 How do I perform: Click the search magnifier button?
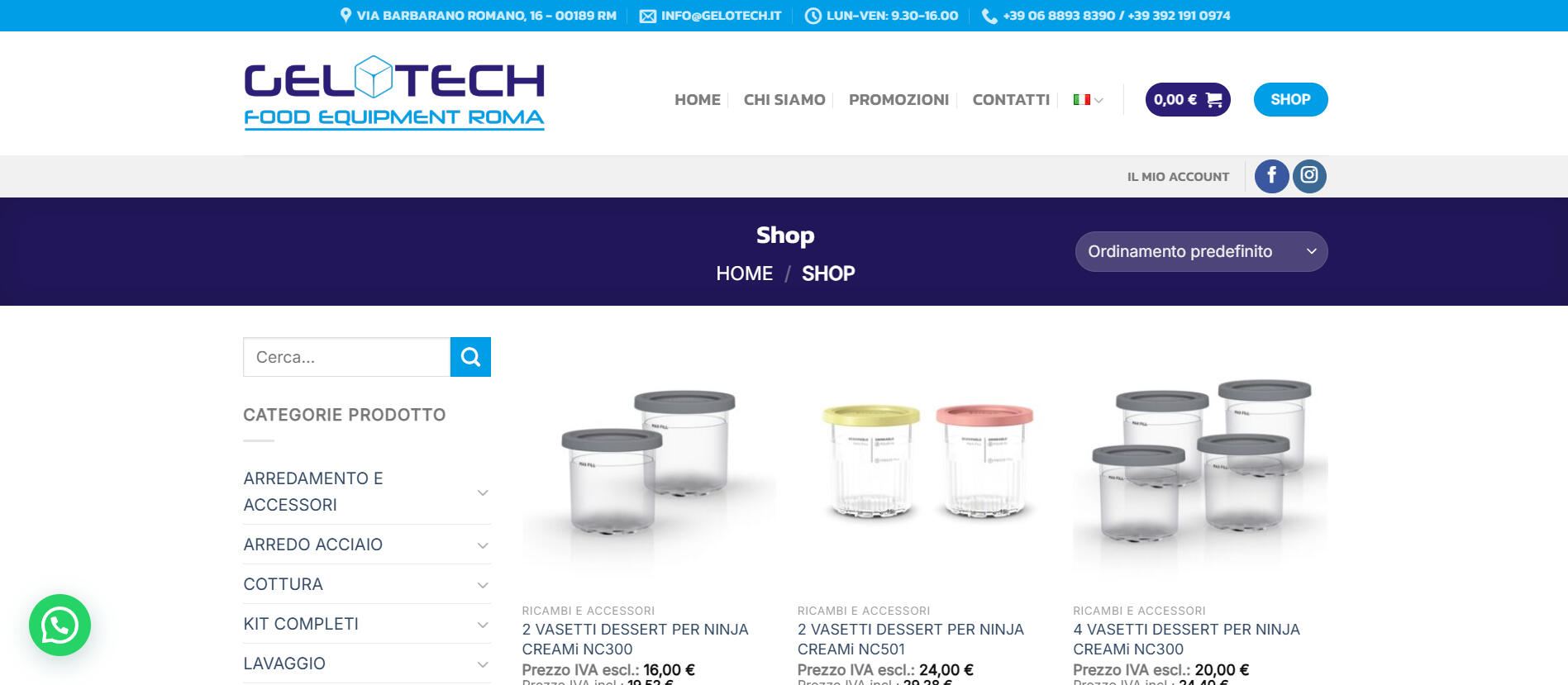tap(470, 357)
